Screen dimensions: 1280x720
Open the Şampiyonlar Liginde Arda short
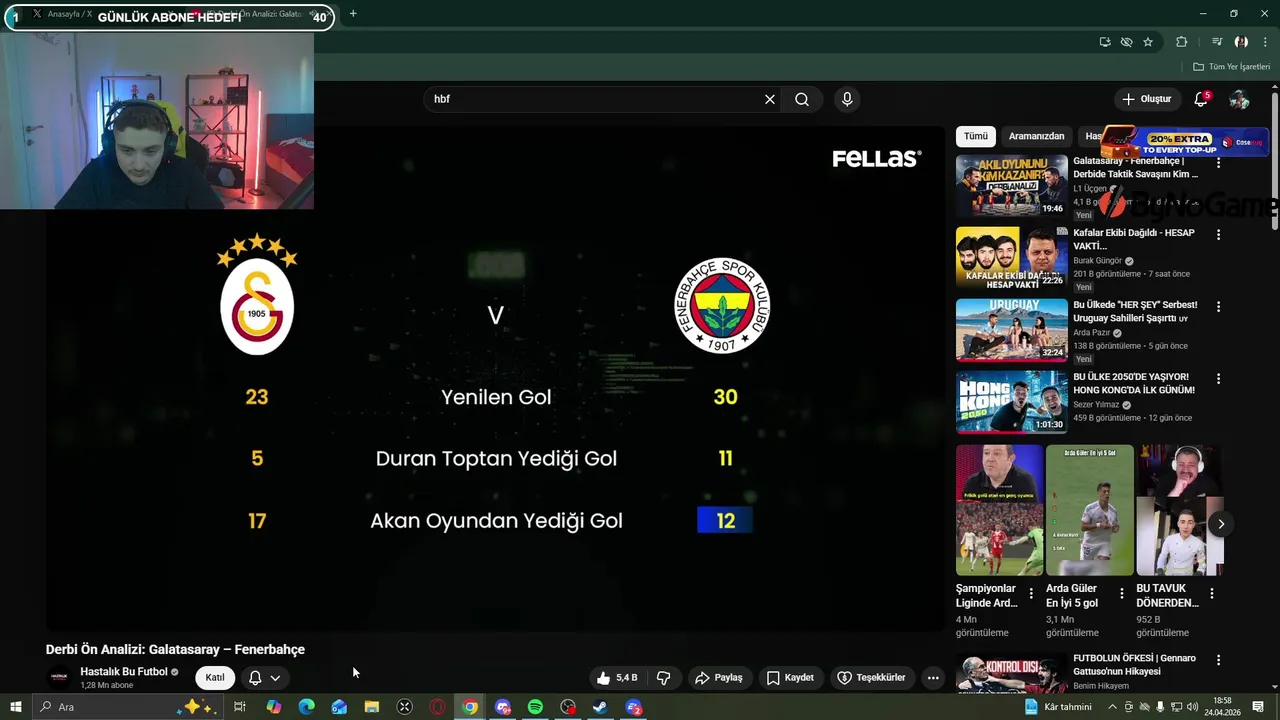point(1000,510)
